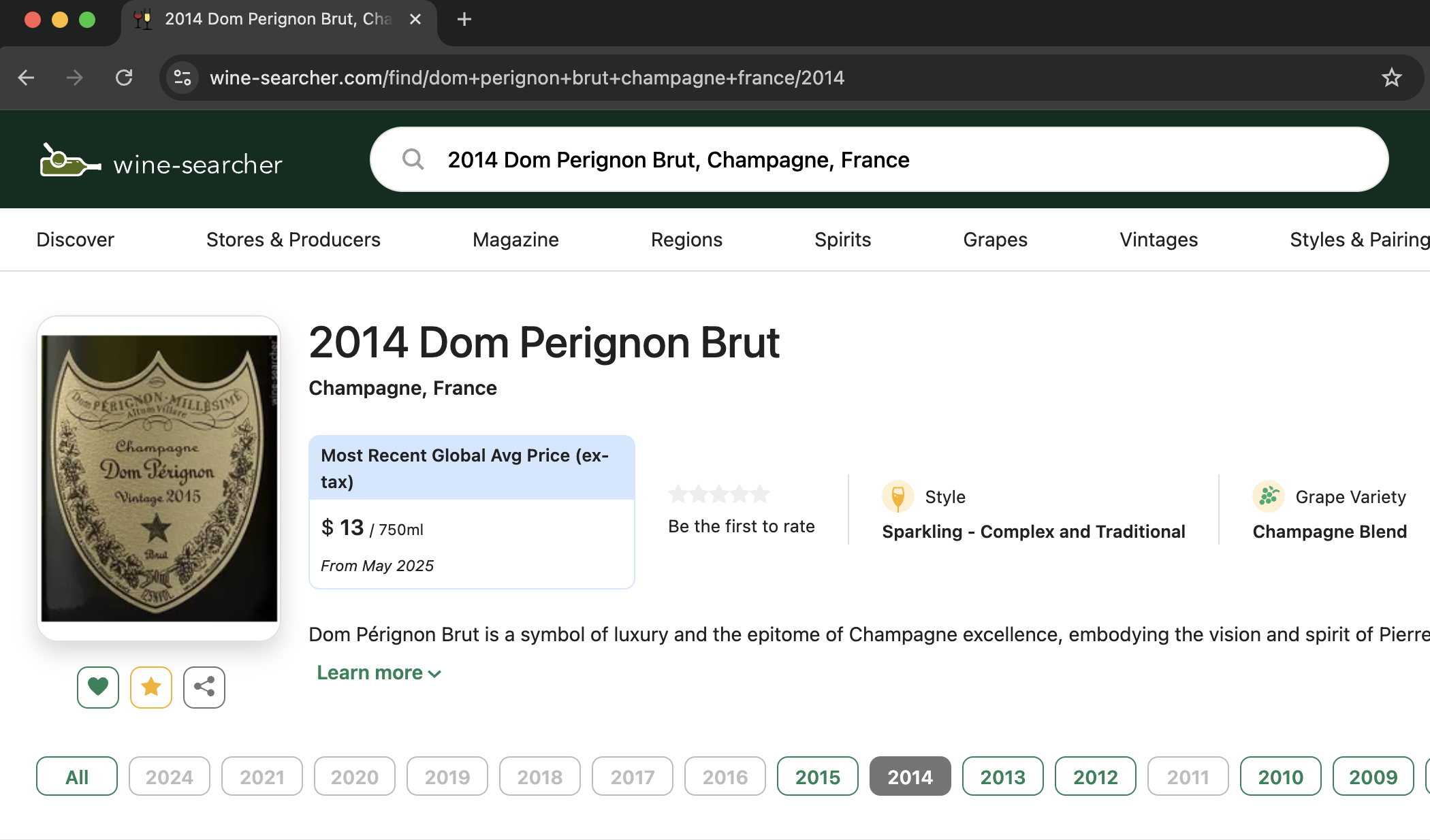The width and height of the screenshot is (1430, 840).
Task: Click the magnifying glass search icon
Action: 413,159
